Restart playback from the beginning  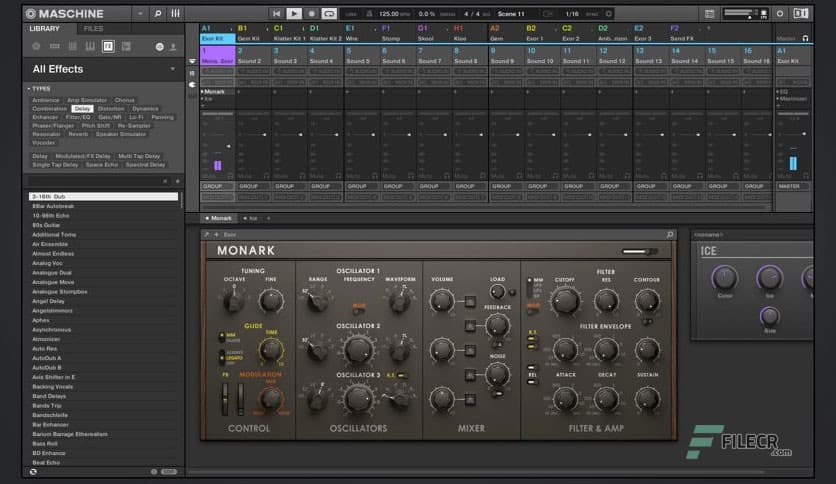point(276,14)
